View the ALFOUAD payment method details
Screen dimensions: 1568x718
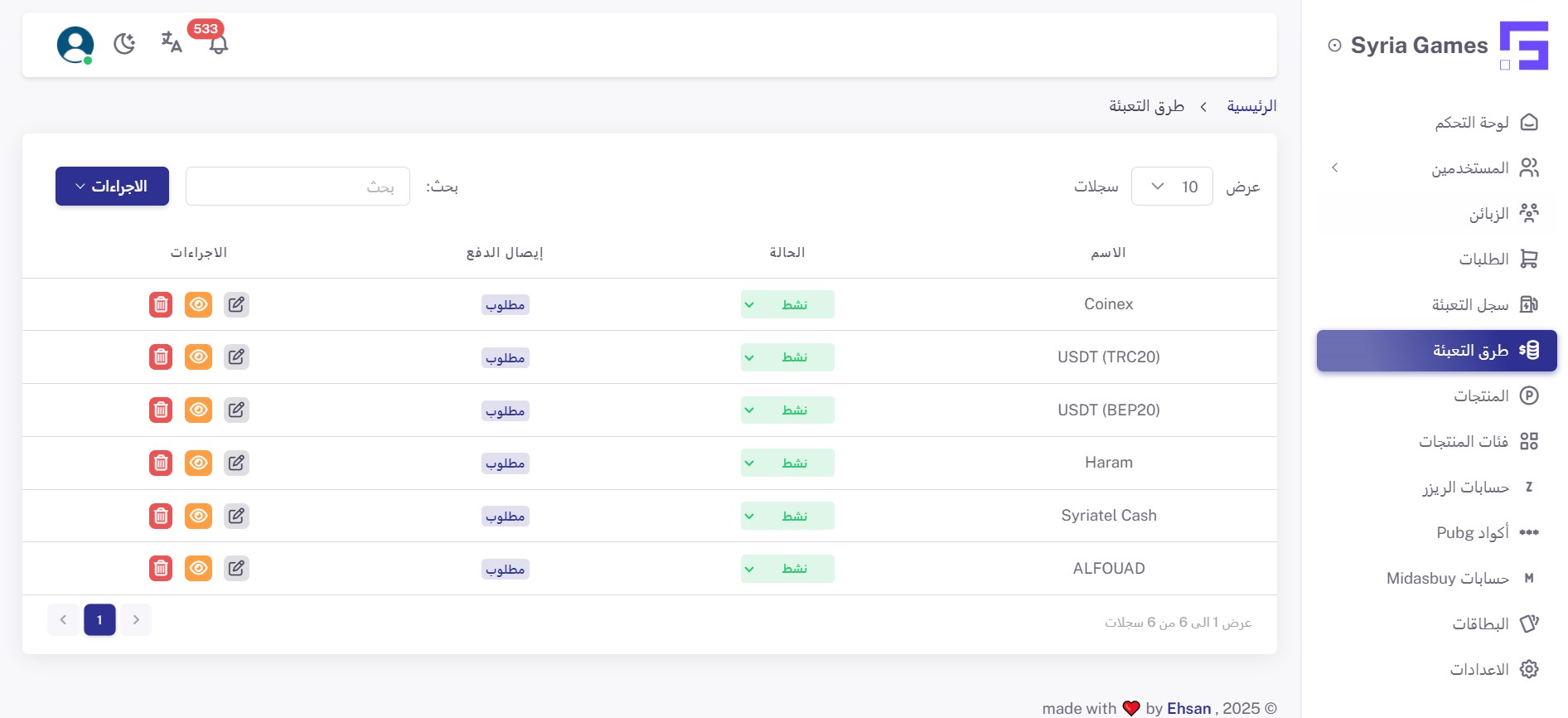198,568
